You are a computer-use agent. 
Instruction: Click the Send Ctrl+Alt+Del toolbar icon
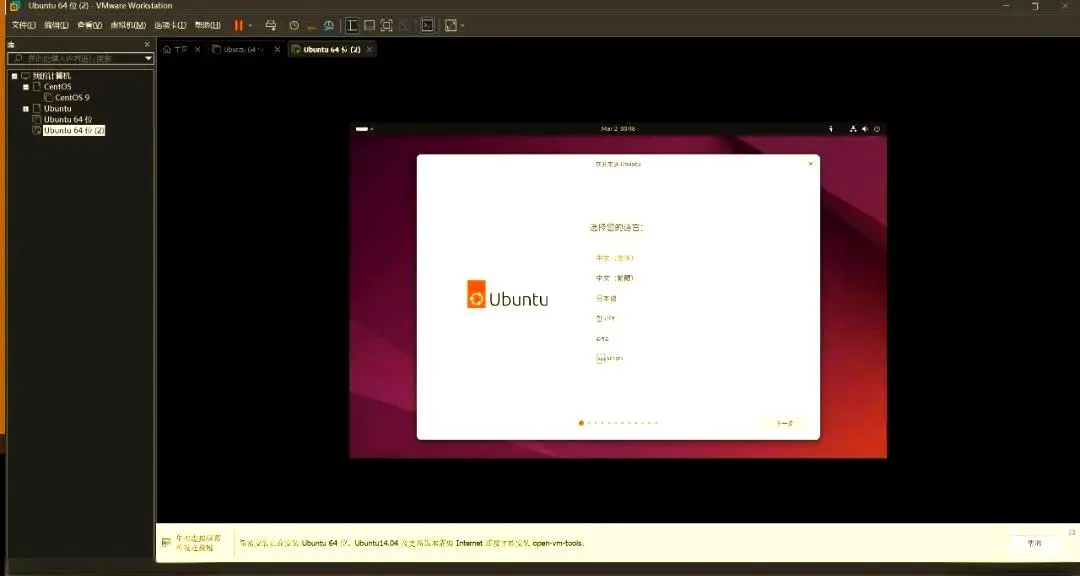[x=271, y=25]
